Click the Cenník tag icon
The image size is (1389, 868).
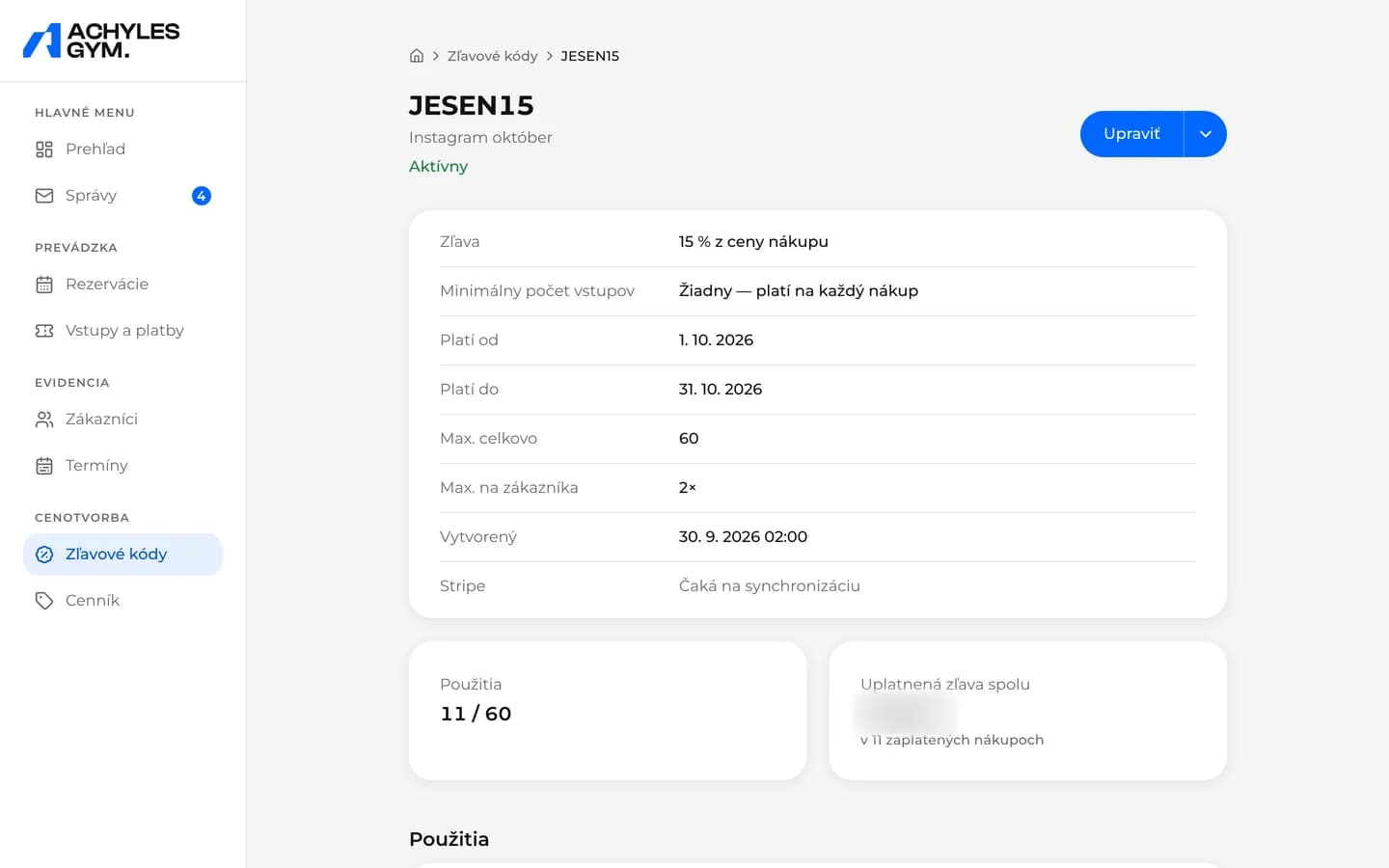(44, 601)
